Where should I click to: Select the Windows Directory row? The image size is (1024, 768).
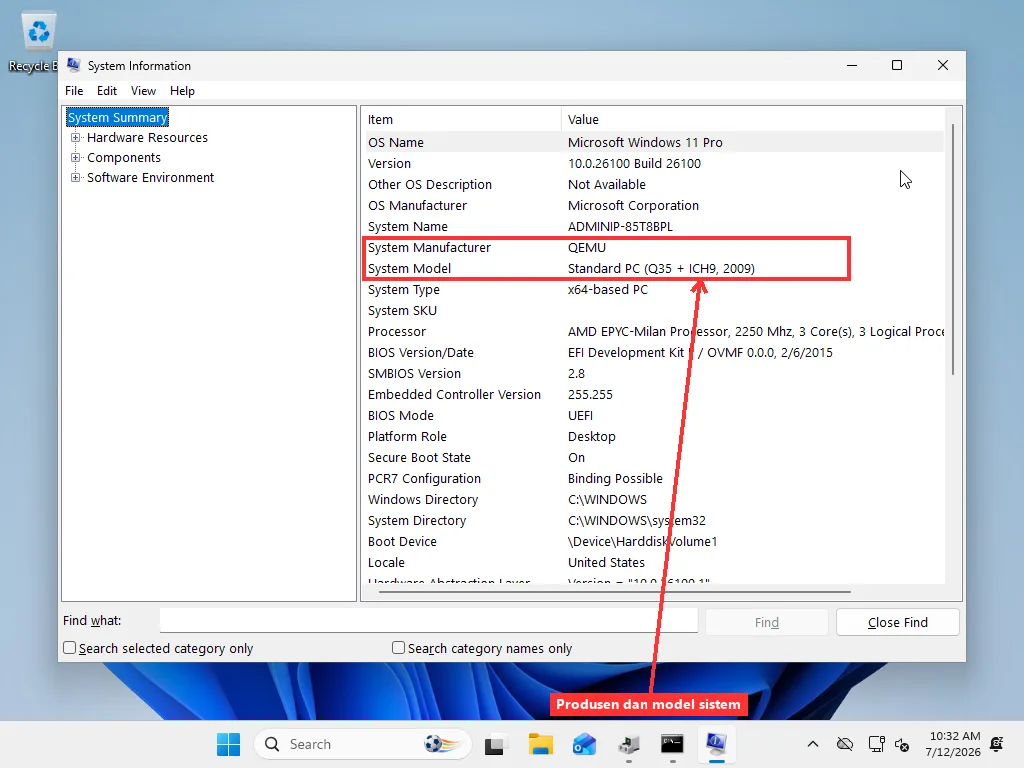pos(653,500)
